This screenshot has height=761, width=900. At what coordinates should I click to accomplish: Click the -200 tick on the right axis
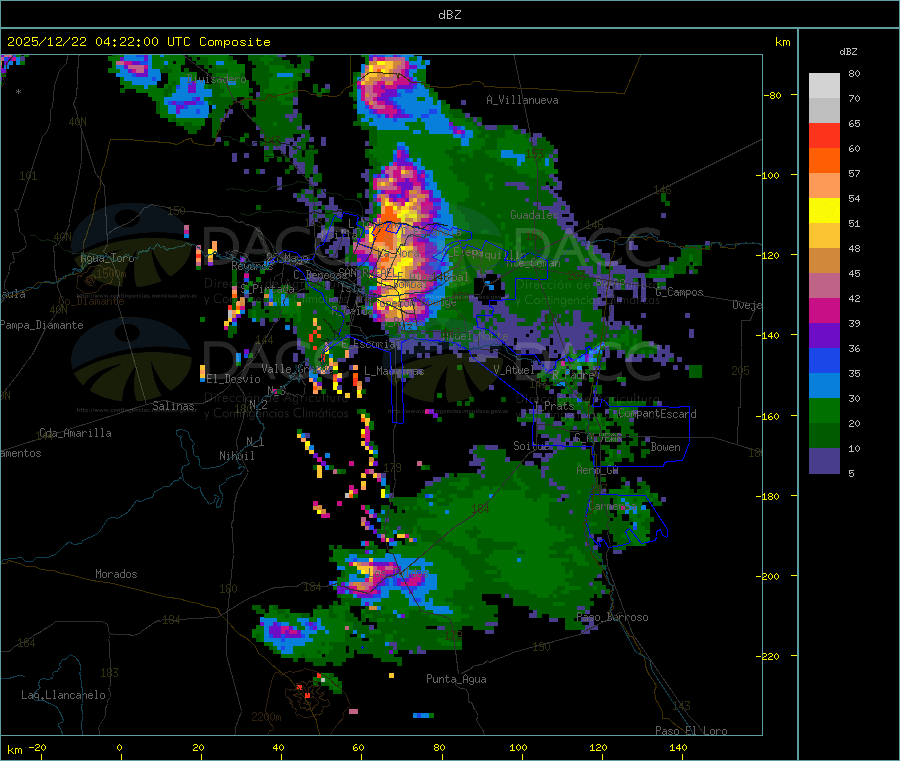[767, 576]
